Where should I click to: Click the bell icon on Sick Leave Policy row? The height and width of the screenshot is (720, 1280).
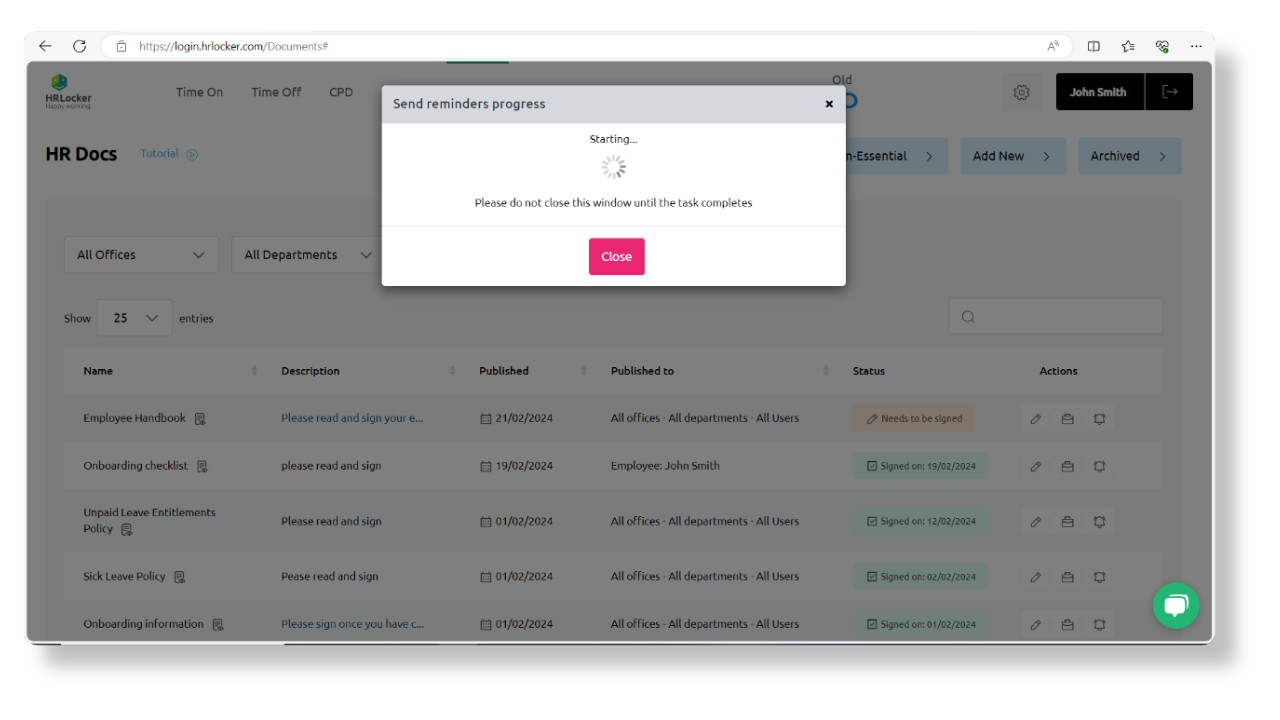pos(1099,576)
